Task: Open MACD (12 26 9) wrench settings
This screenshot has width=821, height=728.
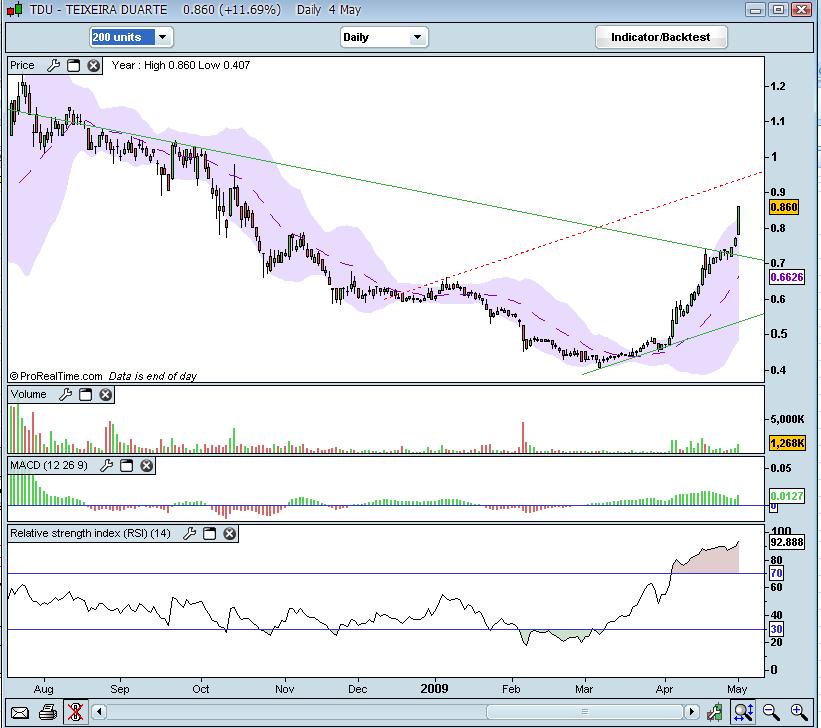Action: (106, 465)
